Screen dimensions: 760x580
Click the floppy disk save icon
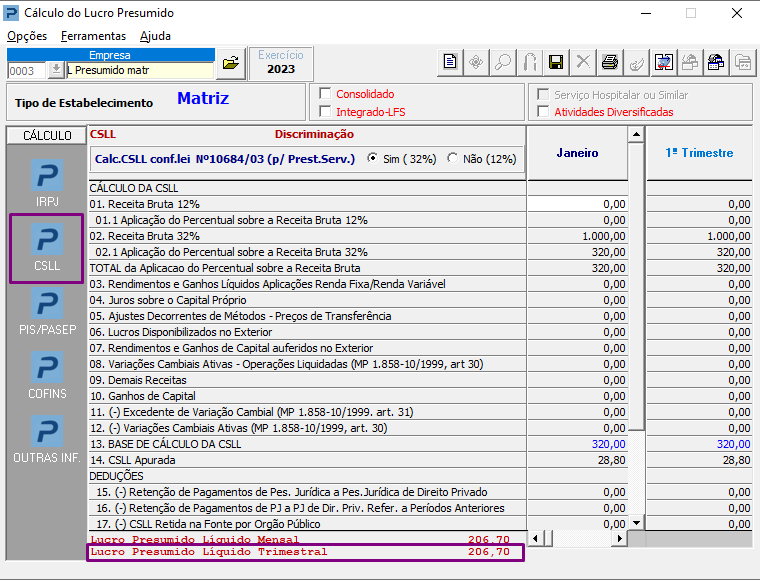click(556, 63)
